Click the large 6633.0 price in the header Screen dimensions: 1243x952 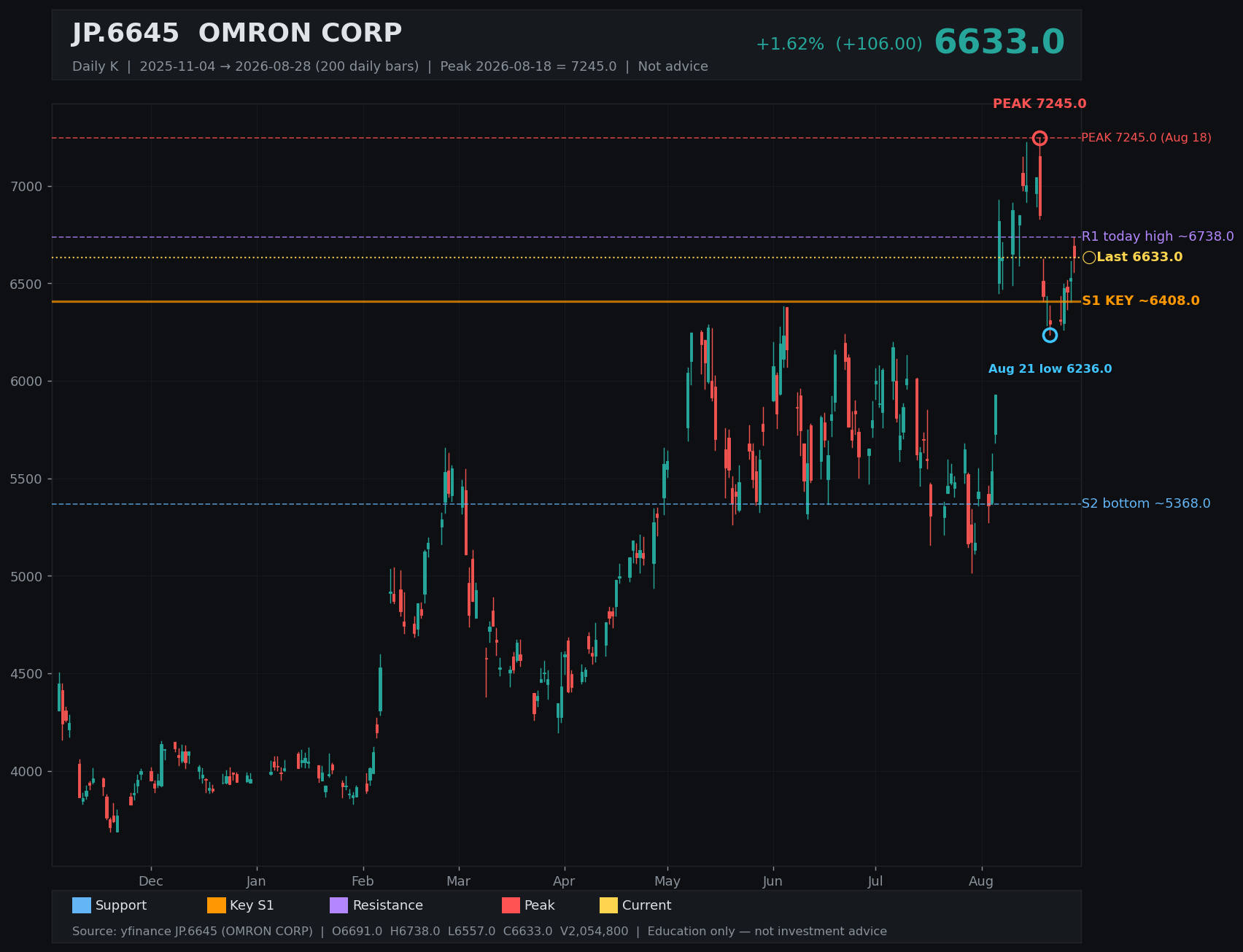coord(999,42)
